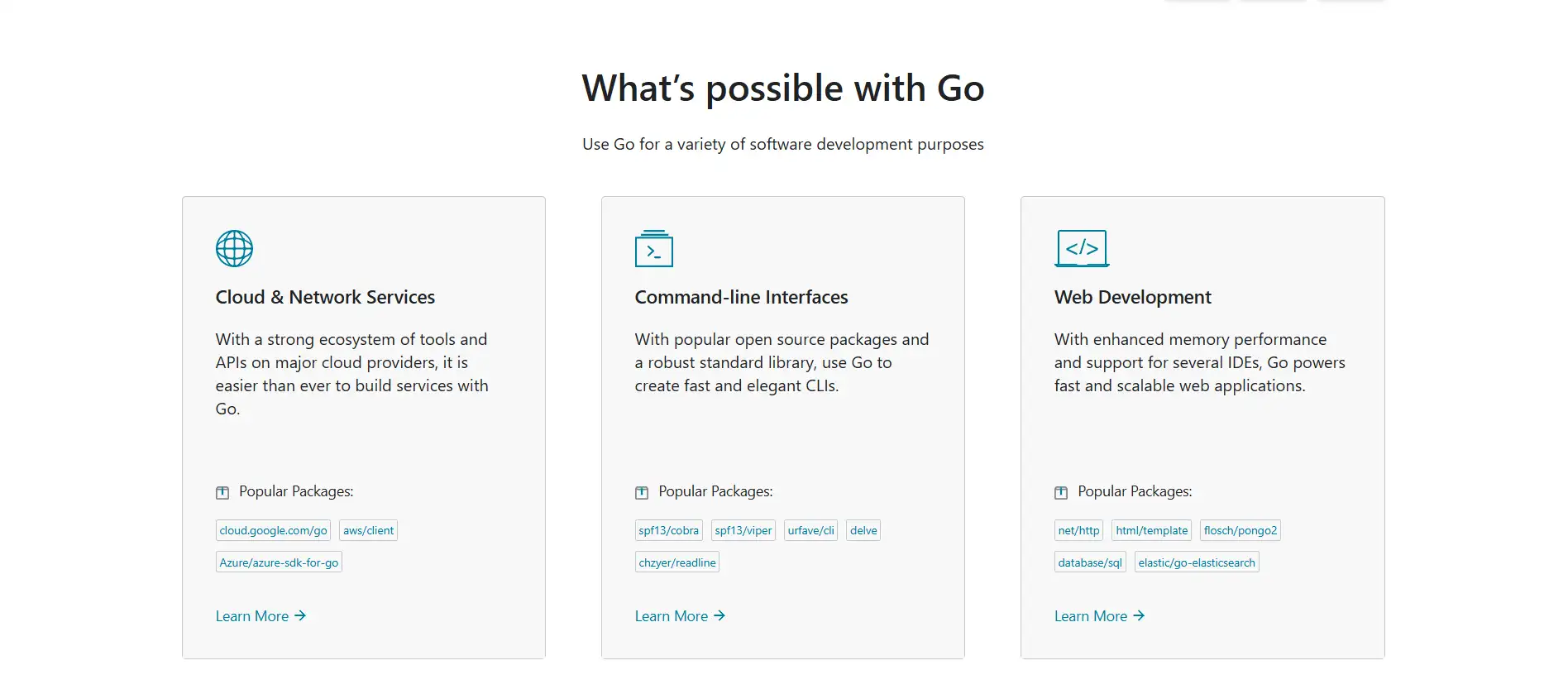Open the spf13/cobra package tag
The width and height of the screenshot is (1568, 689).
point(668,530)
